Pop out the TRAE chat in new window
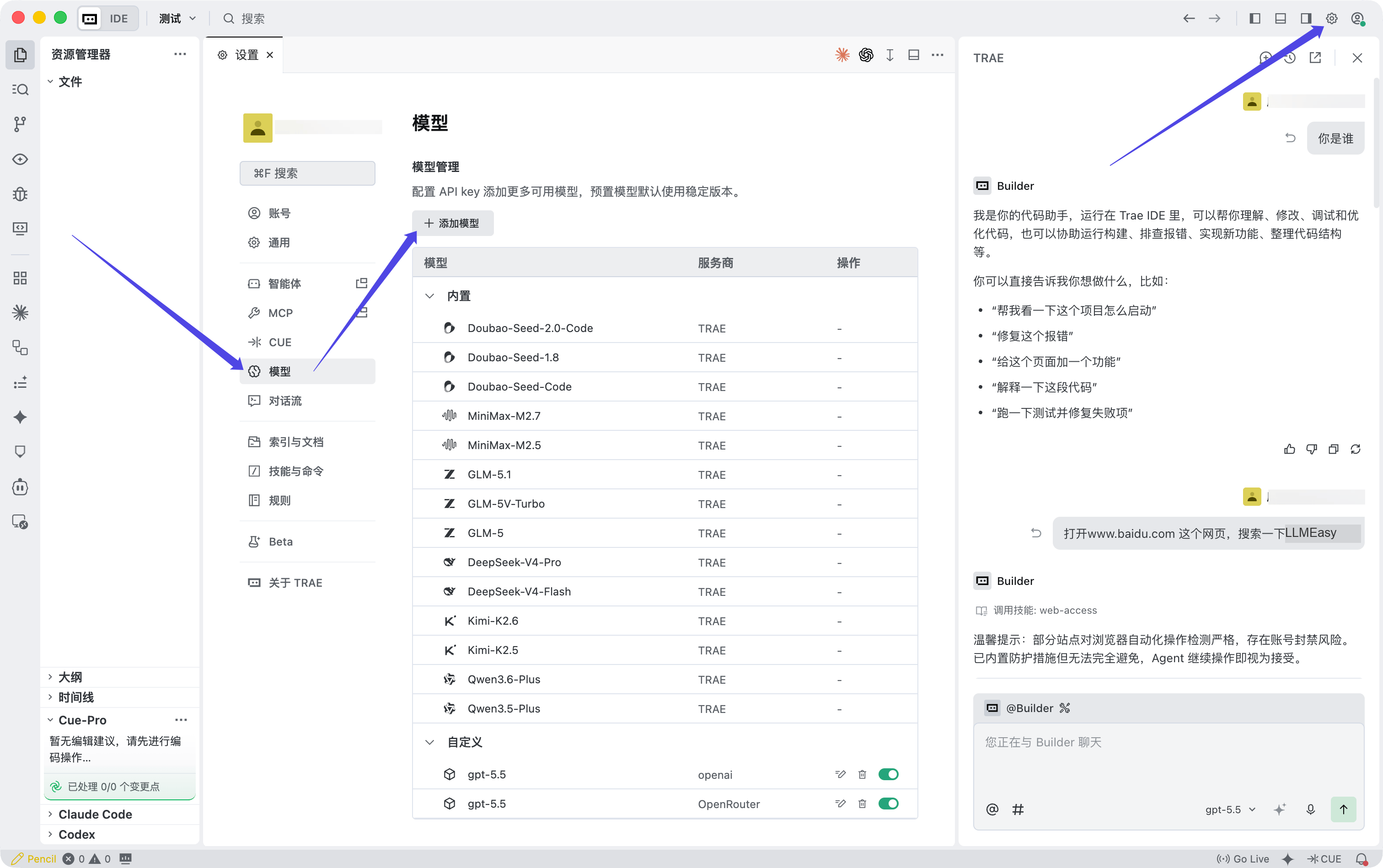 (1315, 58)
